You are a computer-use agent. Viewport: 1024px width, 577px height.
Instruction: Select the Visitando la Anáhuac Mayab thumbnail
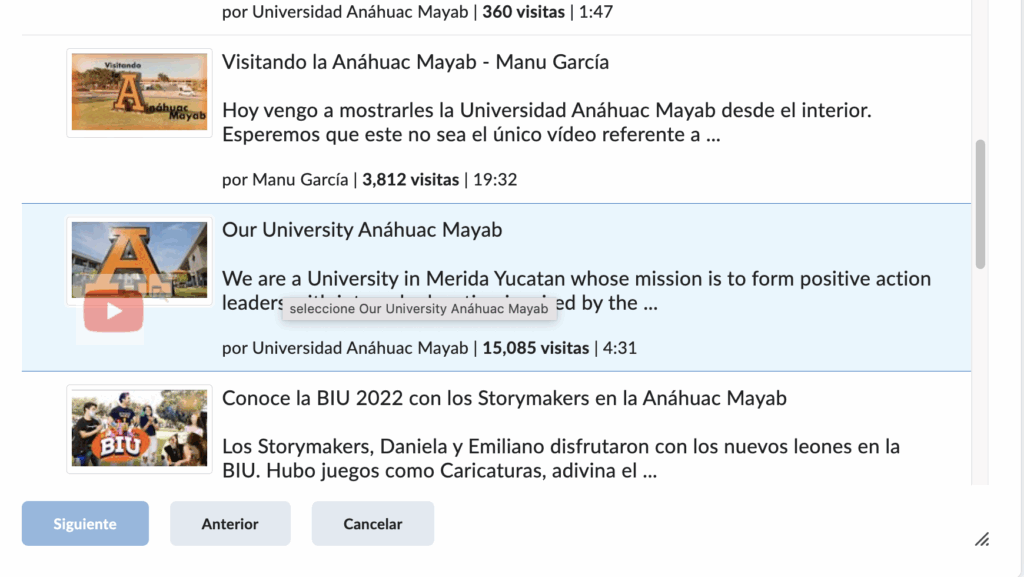pyautogui.click(x=139, y=93)
